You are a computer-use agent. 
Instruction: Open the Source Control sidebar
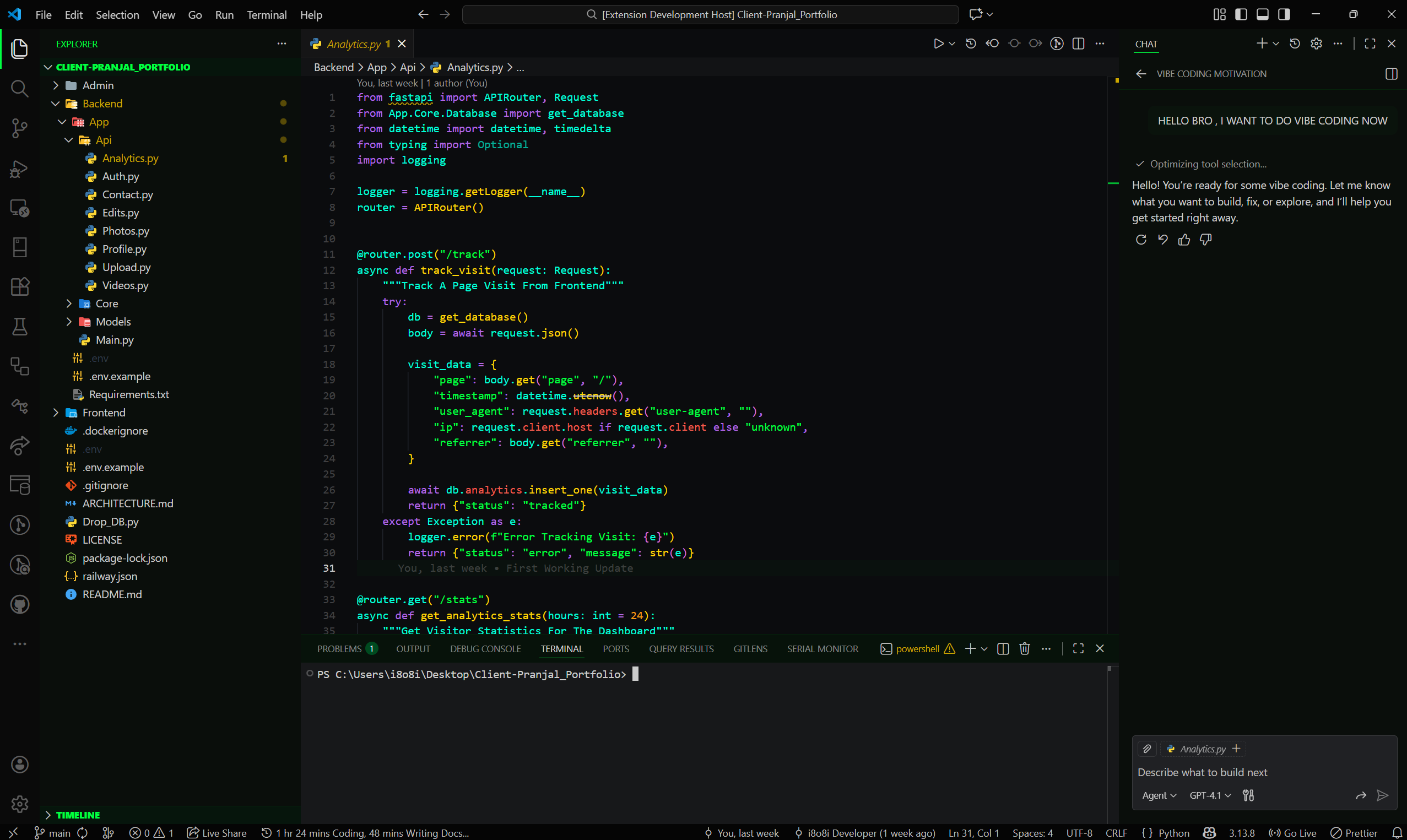click(x=20, y=128)
